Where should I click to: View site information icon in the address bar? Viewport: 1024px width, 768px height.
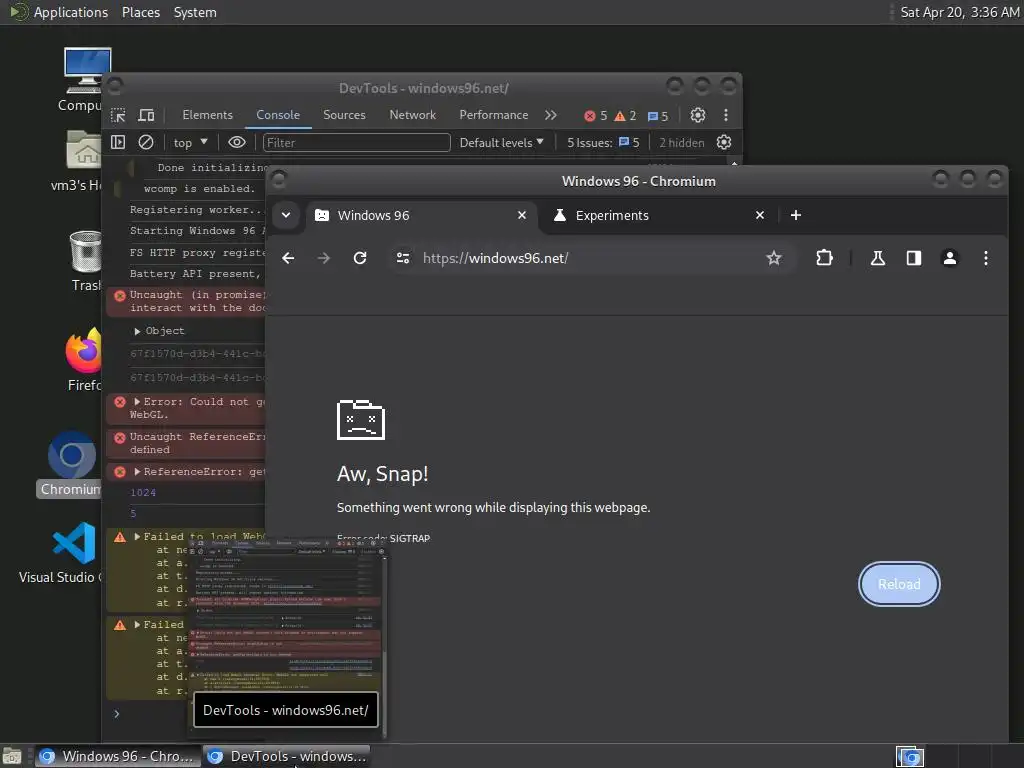click(403, 258)
